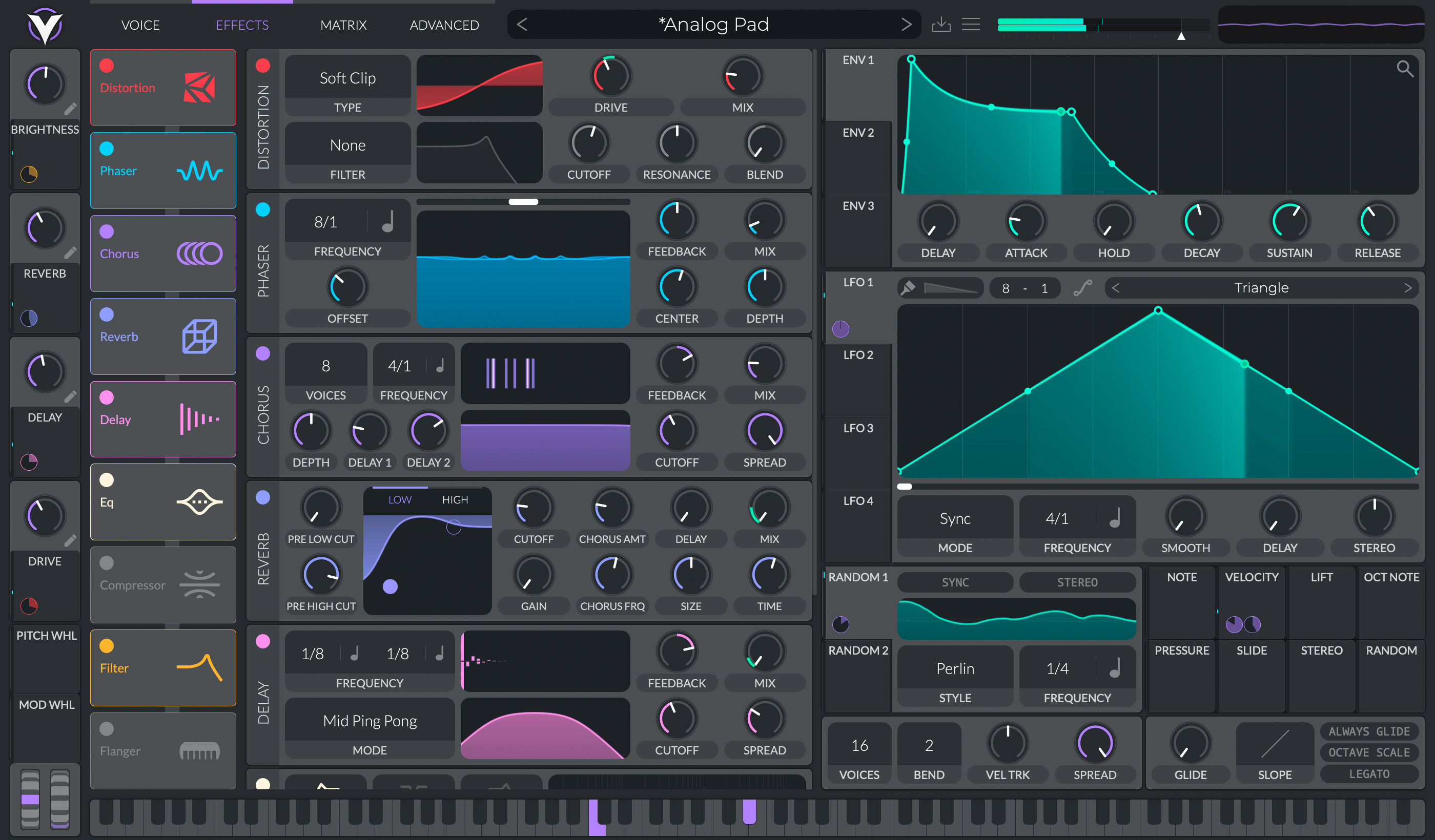The image size is (1435, 840).
Task: Toggle the LFO smooth curve icon
Action: tap(1082, 288)
